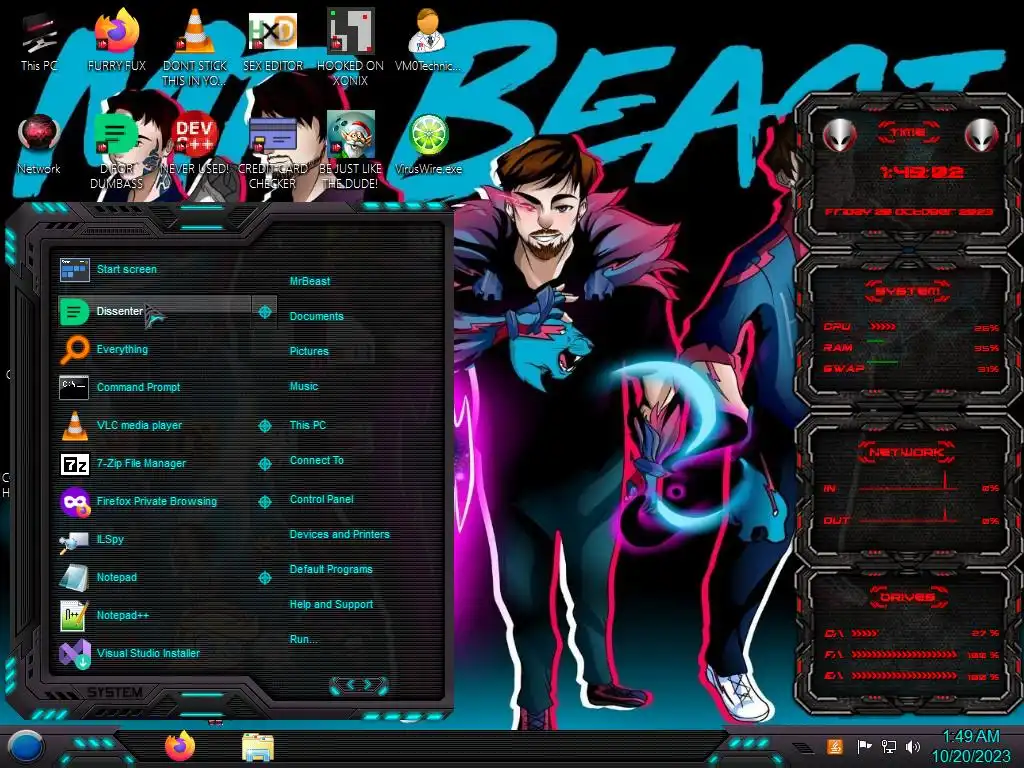Expand Firefox Private Browsing jump list

point(264,502)
